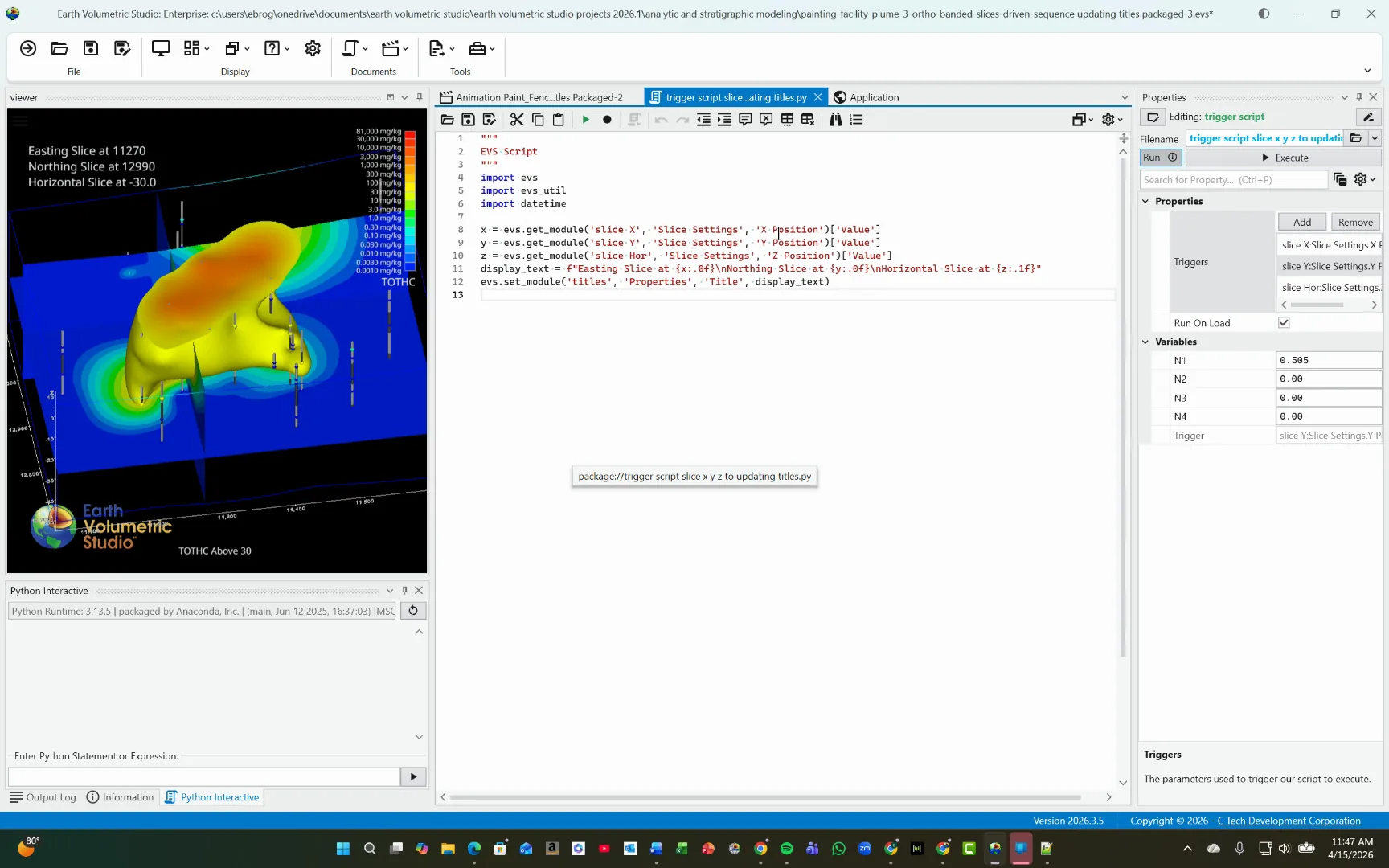This screenshot has height=868, width=1389.
Task: Click the N1 variable value field
Action: click(x=1328, y=360)
